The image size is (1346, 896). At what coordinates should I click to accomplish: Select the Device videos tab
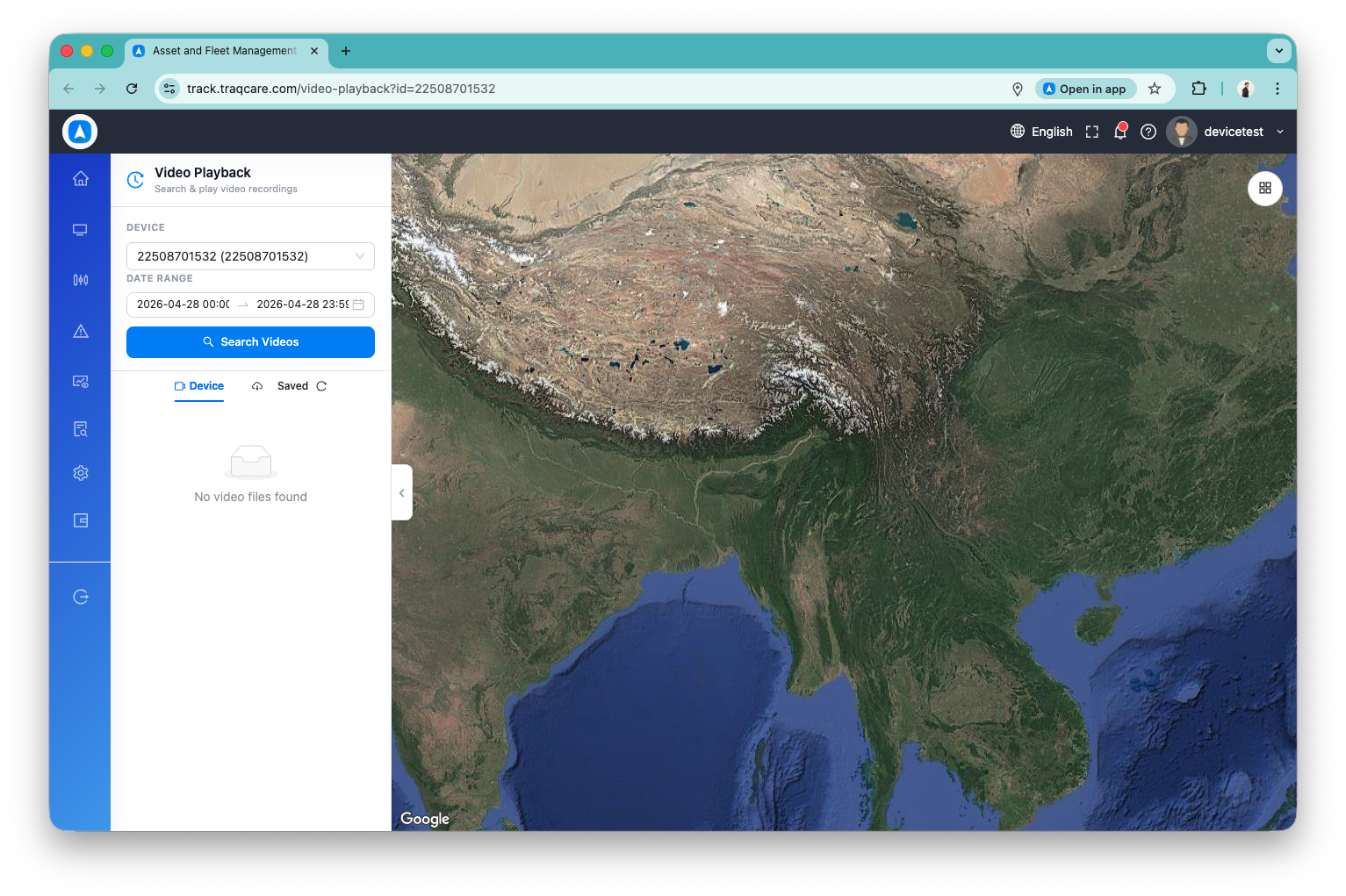tap(199, 386)
